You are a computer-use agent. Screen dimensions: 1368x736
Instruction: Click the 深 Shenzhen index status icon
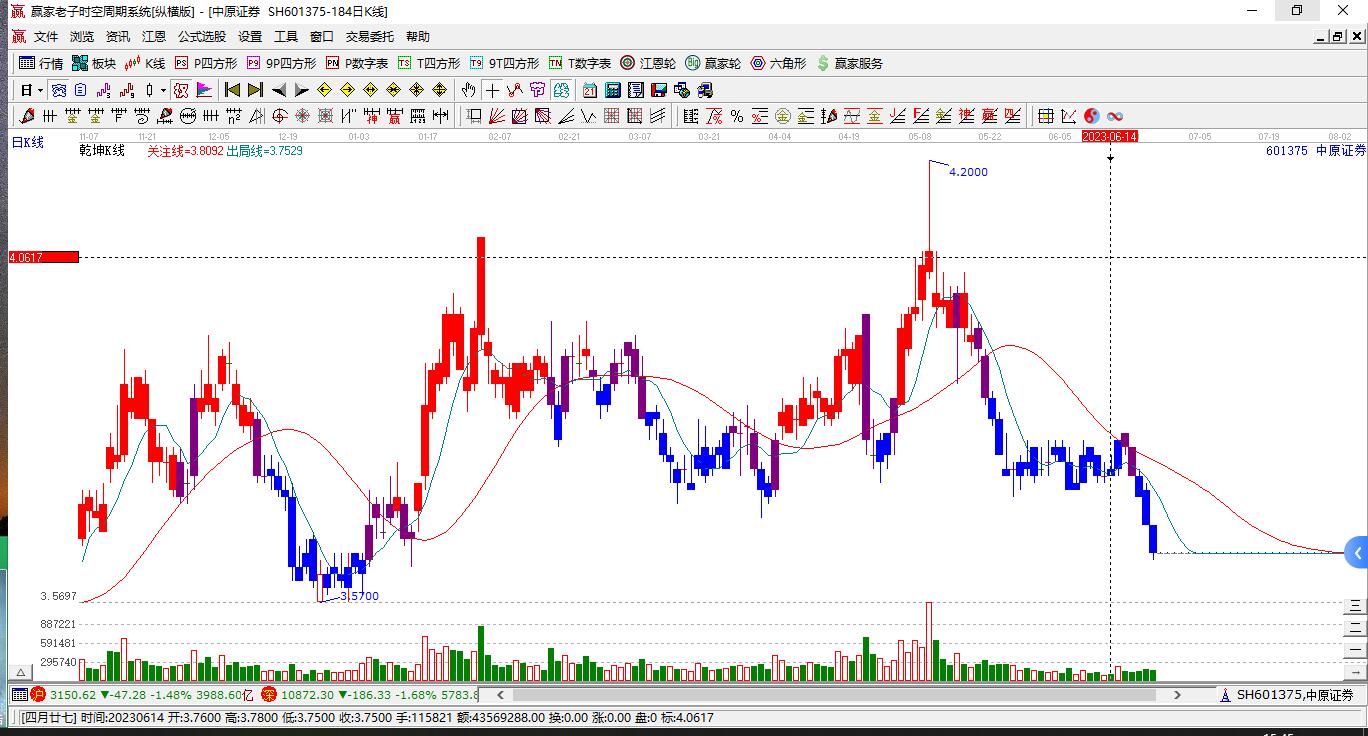tap(269, 695)
